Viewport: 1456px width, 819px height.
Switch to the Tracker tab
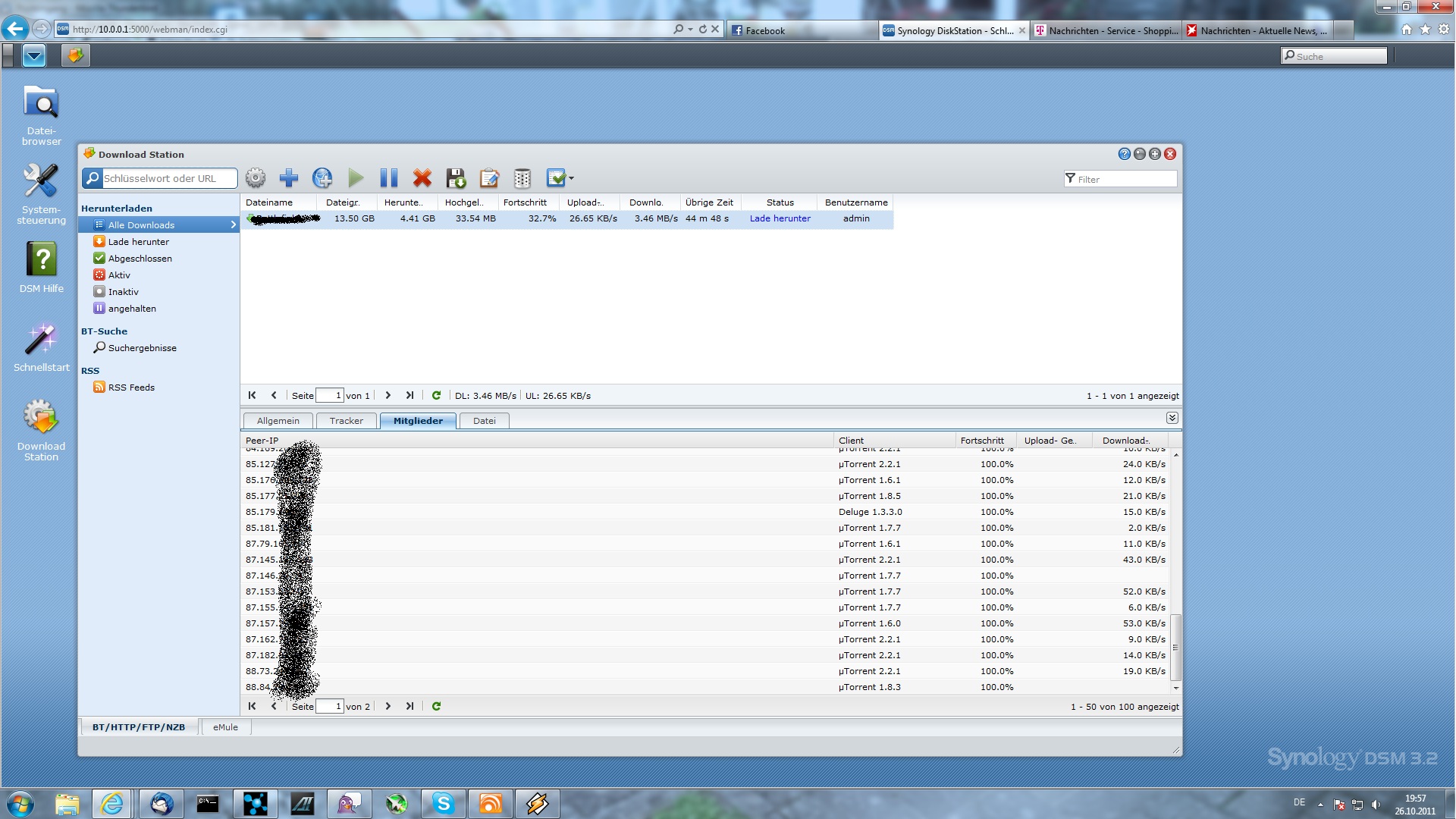pos(346,421)
